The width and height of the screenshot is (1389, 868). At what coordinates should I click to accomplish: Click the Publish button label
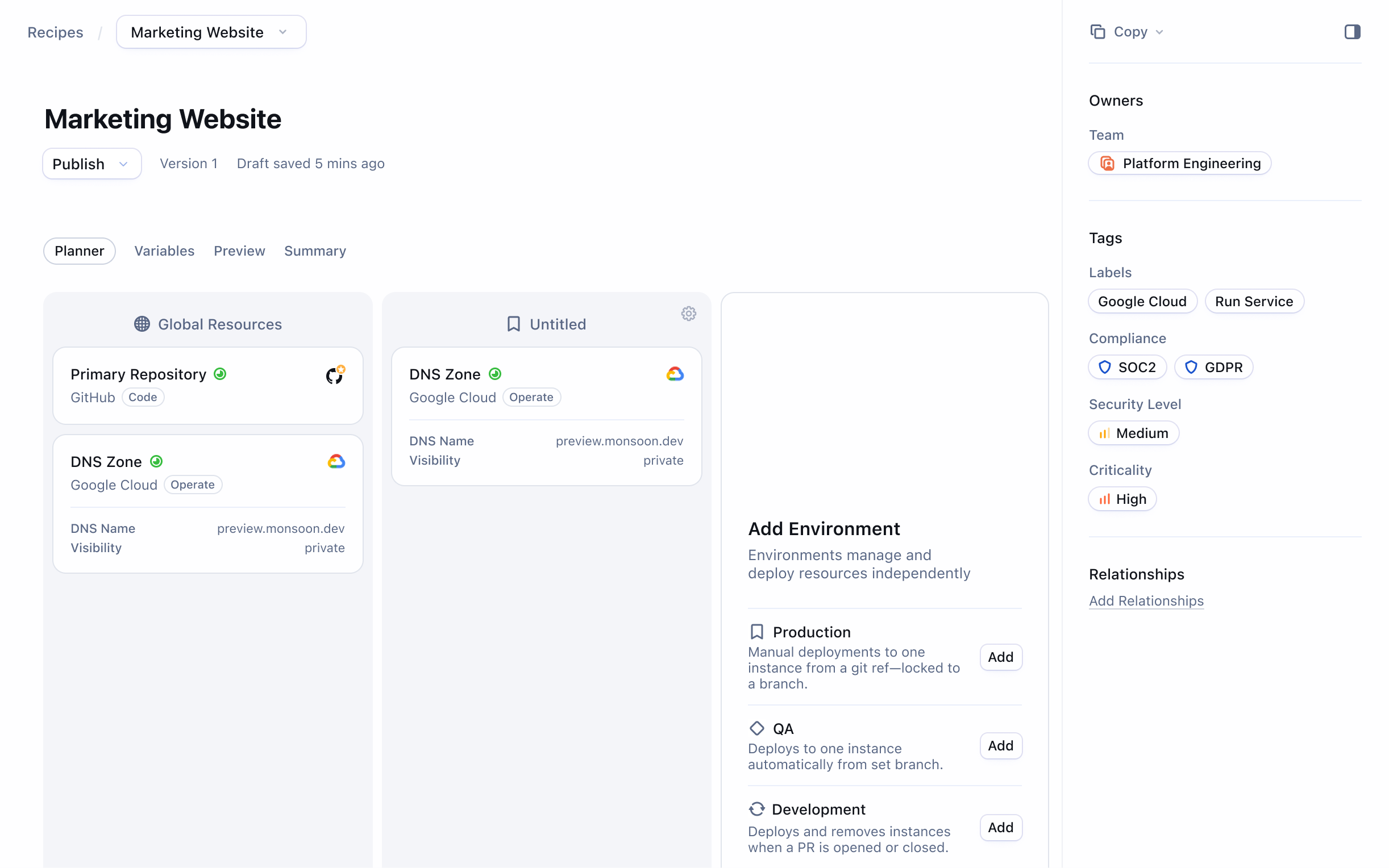tap(78, 164)
